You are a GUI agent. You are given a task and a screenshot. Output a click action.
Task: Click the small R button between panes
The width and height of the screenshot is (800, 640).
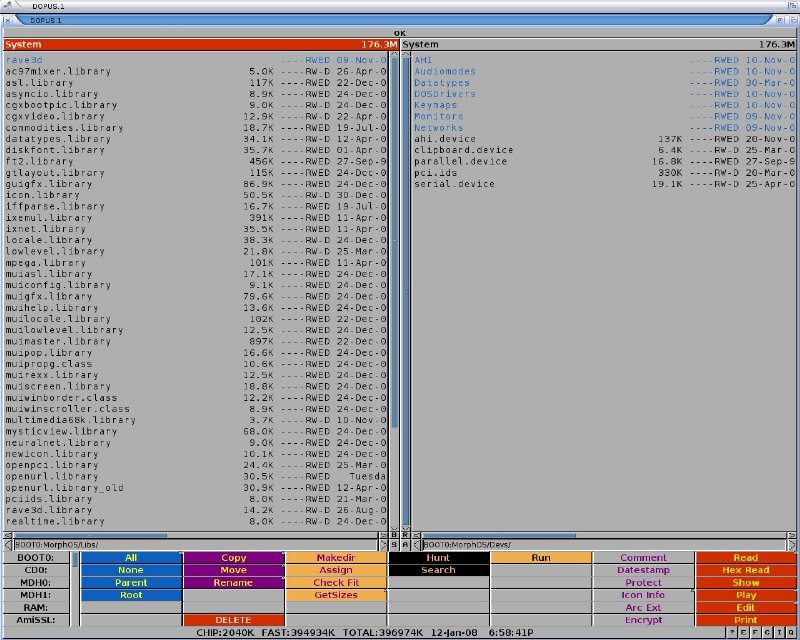(x=405, y=535)
